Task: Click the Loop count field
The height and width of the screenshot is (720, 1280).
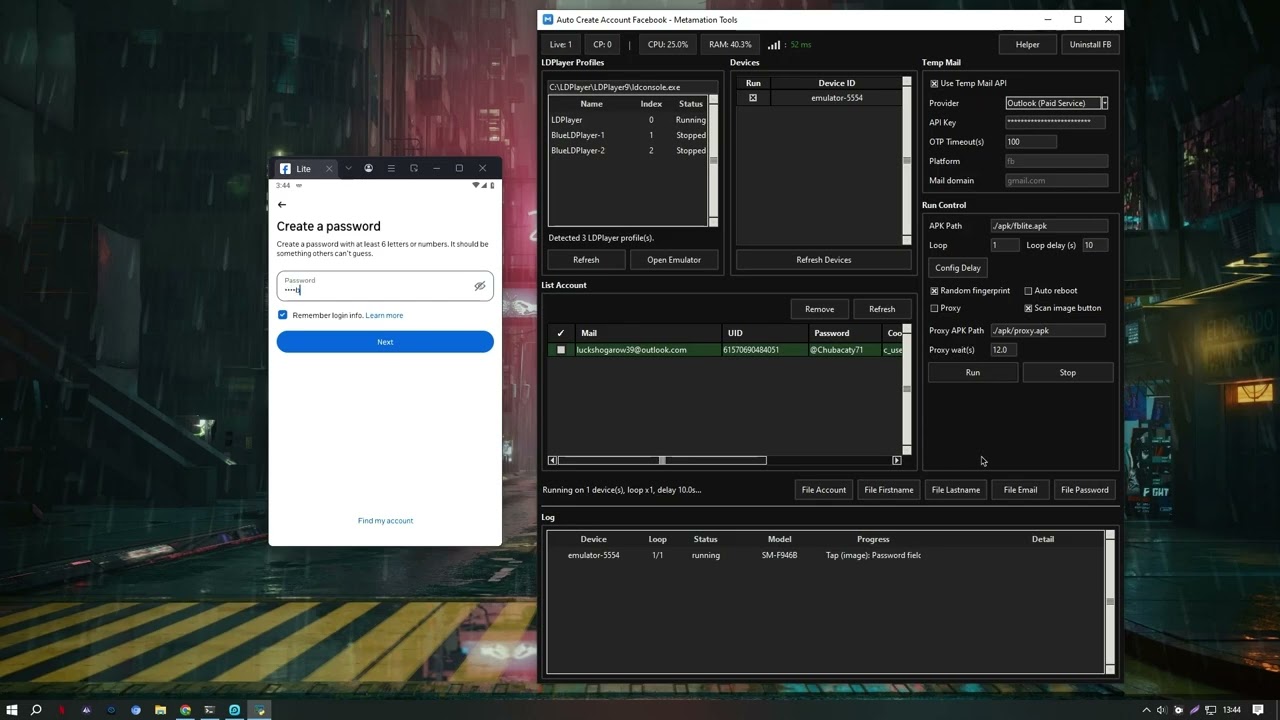Action: coord(1004,245)
